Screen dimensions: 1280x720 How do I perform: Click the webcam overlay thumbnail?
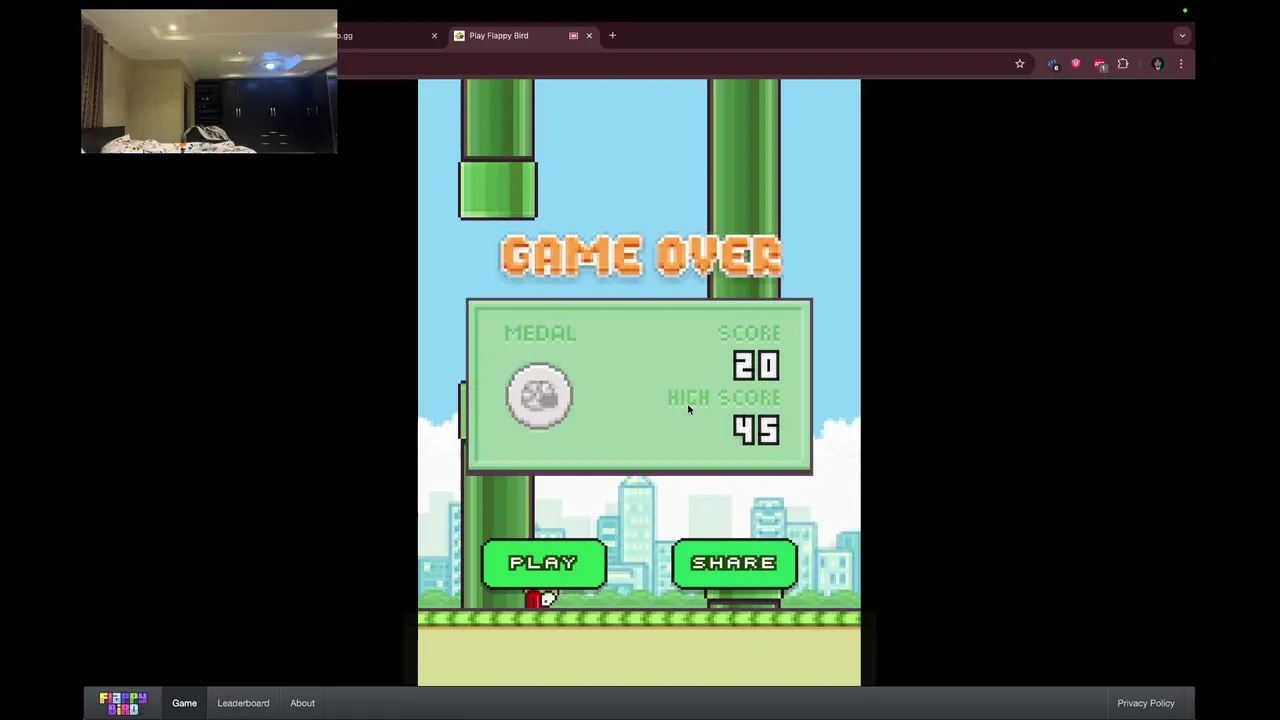click(x=209, y=82)
